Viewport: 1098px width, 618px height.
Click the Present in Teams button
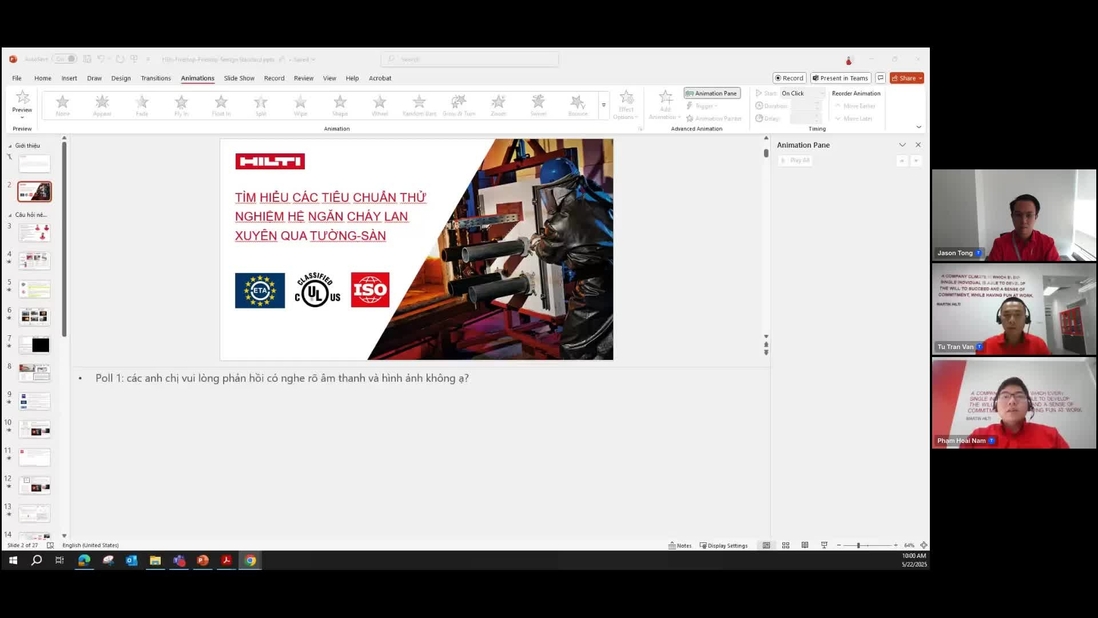pos(841,78)
